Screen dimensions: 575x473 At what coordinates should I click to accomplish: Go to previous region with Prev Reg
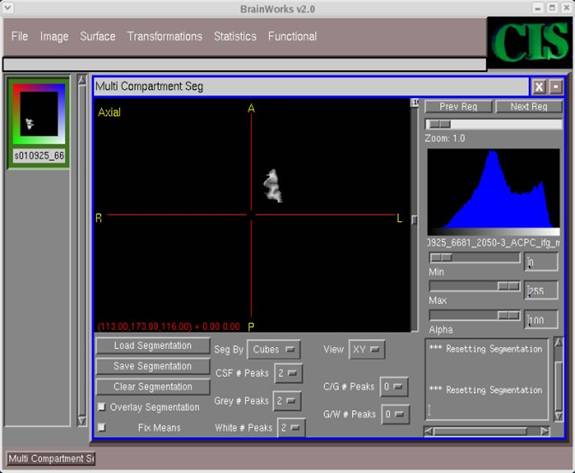[458, 107]
